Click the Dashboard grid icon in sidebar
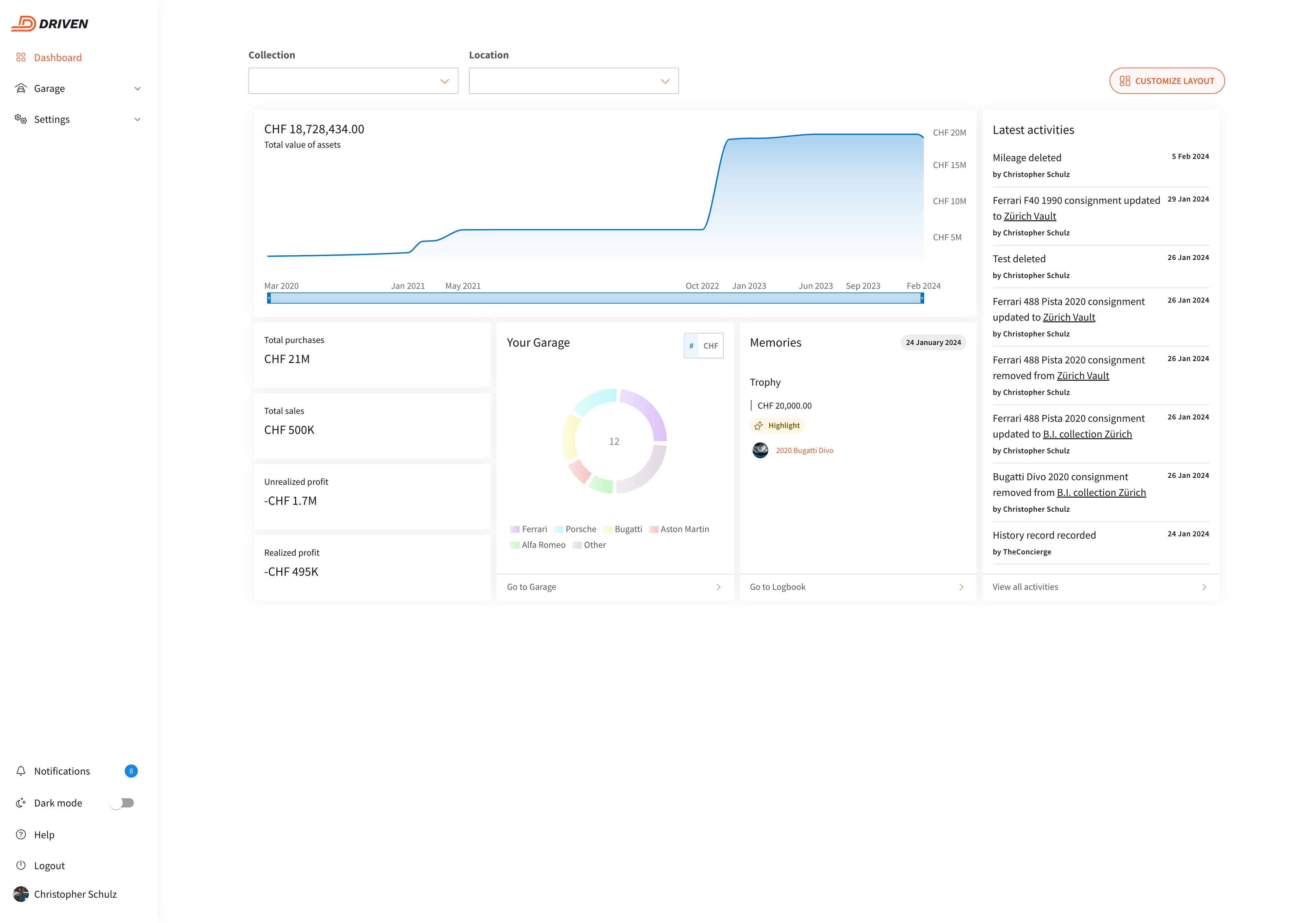Viewport: 1316px width, 923px height. (21, 57)
